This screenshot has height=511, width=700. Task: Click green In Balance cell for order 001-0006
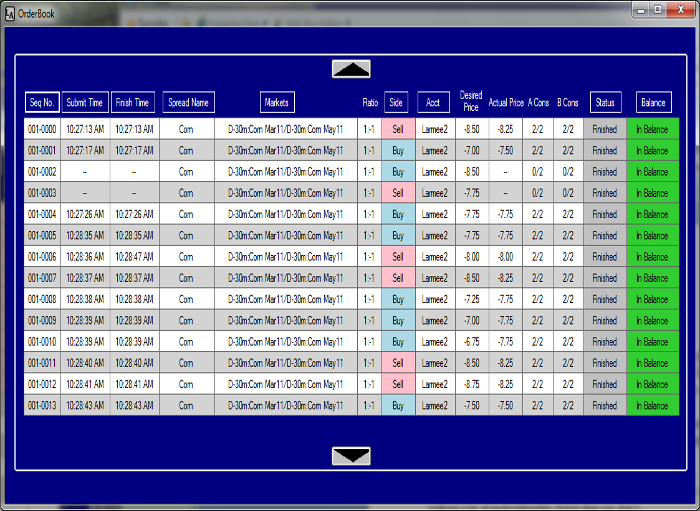click(x=653, y=257)
